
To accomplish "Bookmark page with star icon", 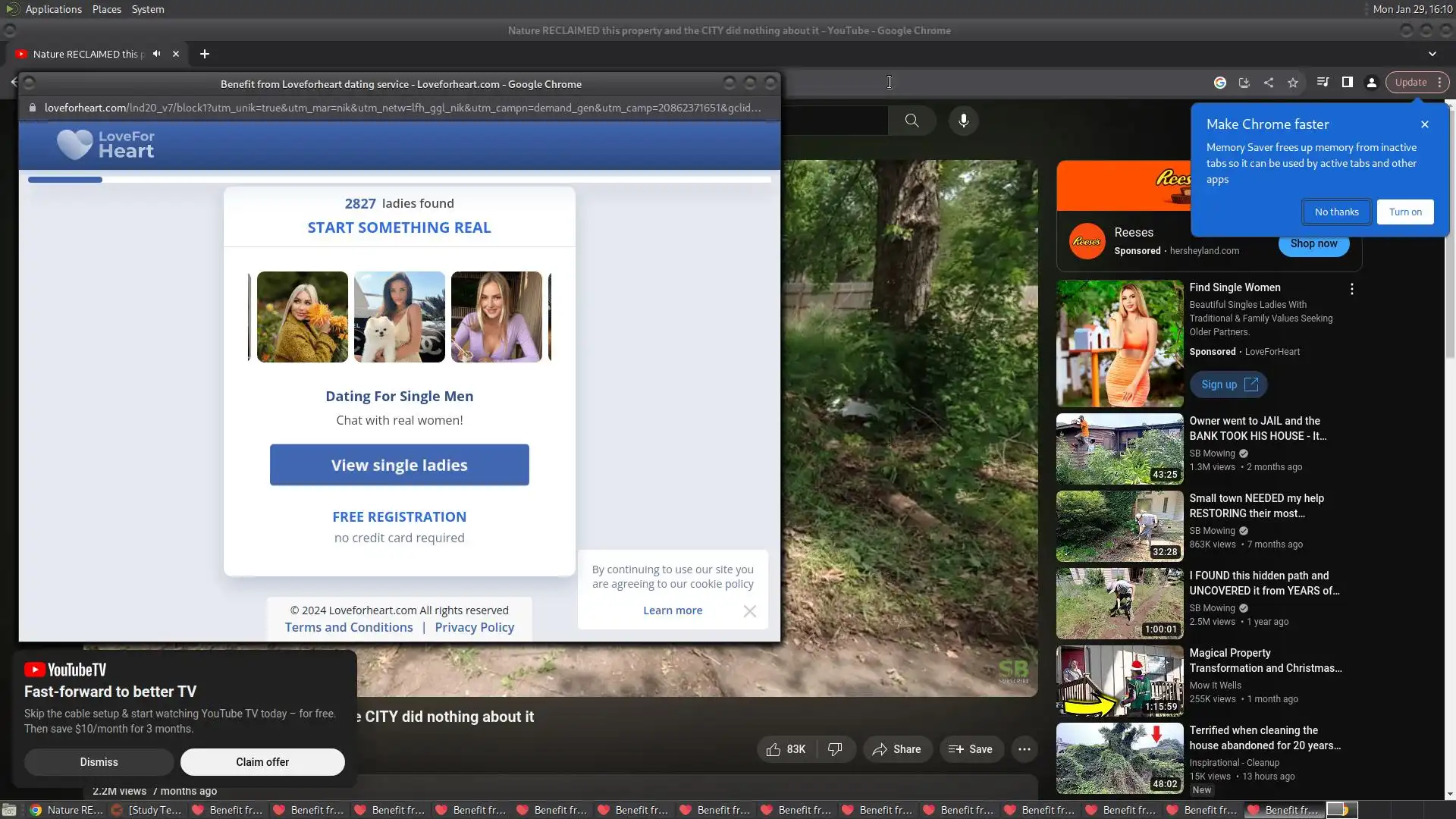I will [x=1293, y=83].
